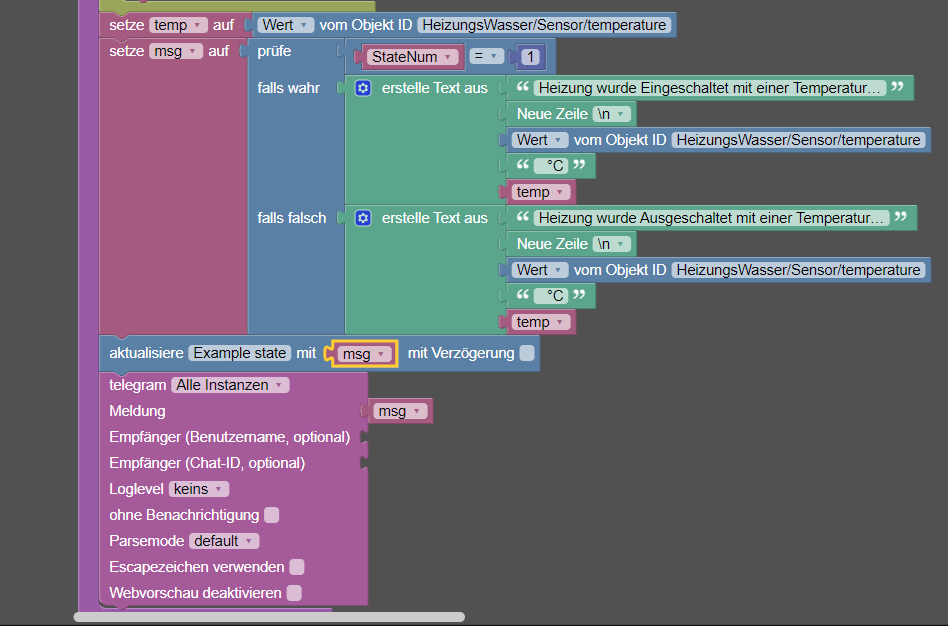Check the 'Escapezeichen verwenden' box
Image resolution: width=948 pixels, height=626 pixels.
[x=297, y=567]
